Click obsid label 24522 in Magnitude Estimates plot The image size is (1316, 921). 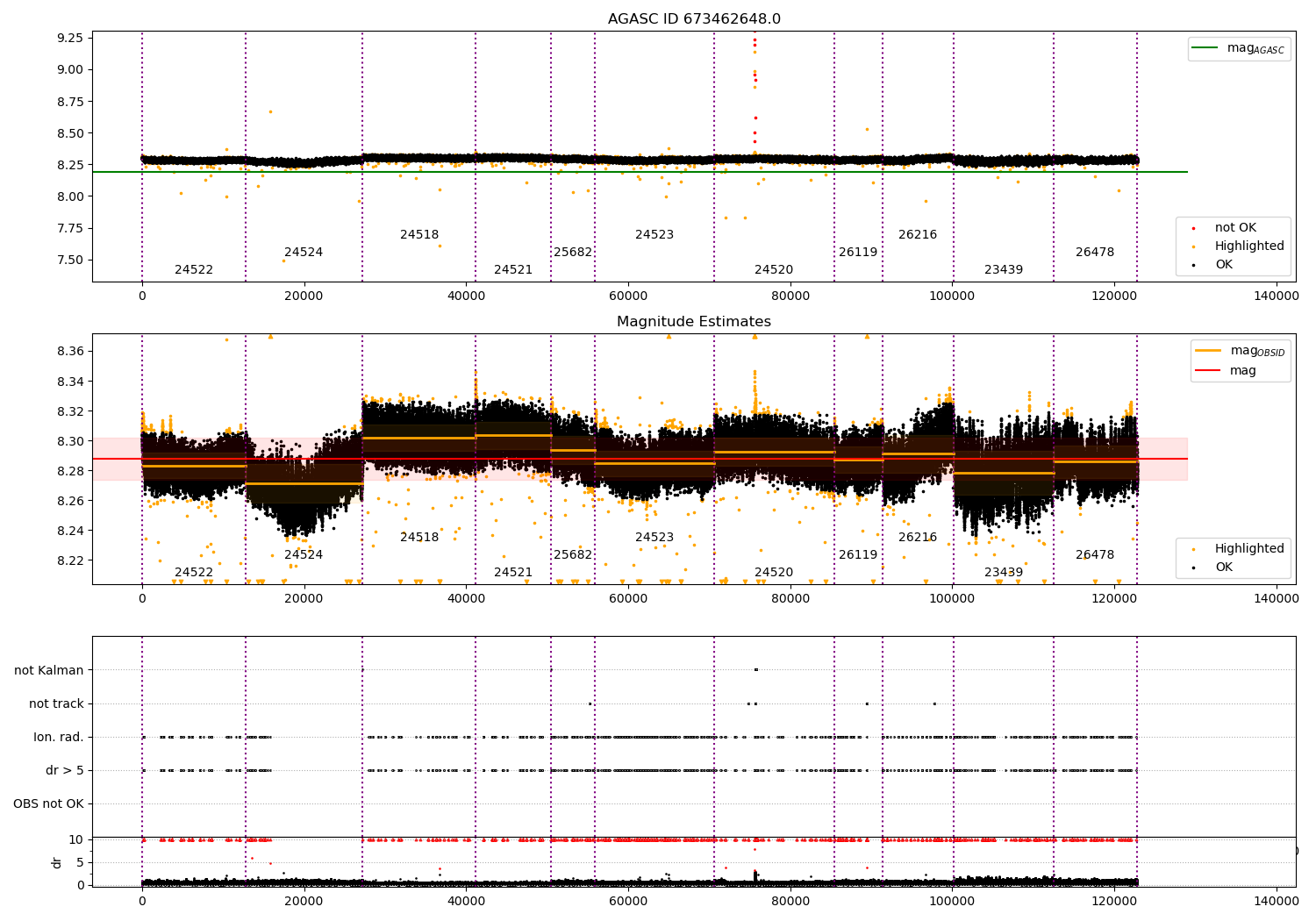[x=194, y=573]
